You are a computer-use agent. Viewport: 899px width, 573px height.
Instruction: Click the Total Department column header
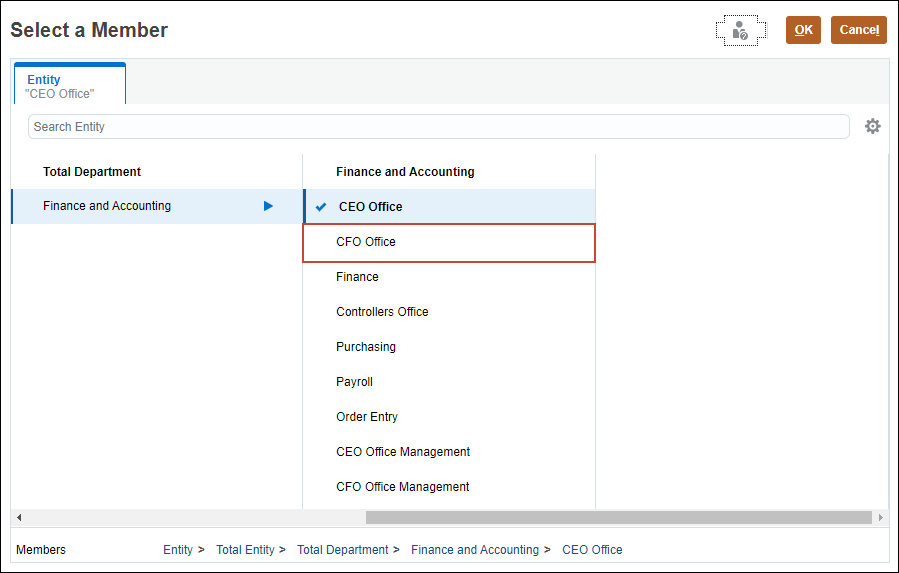[92, 172]
